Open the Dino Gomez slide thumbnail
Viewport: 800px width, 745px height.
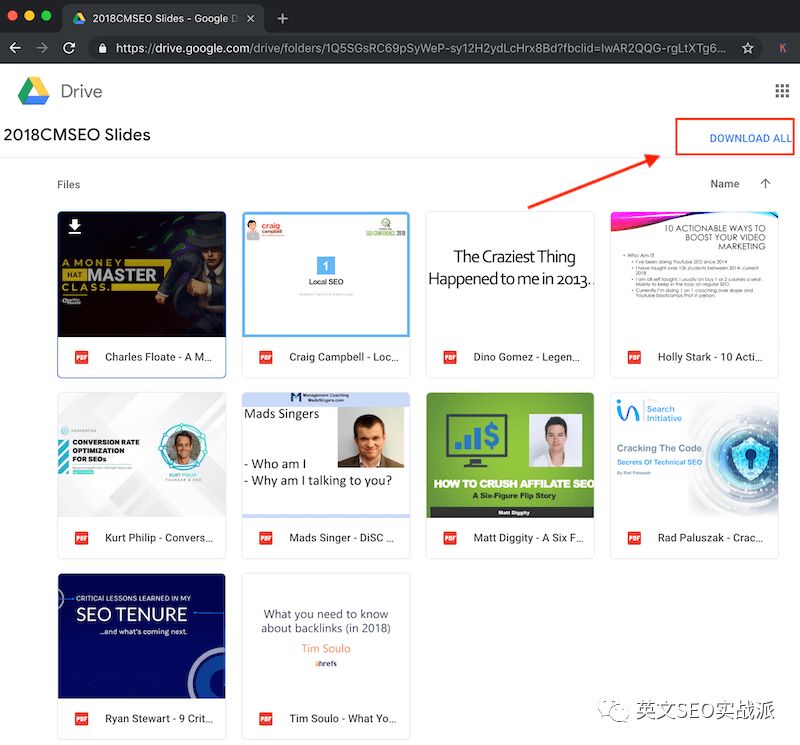point(510,275)
